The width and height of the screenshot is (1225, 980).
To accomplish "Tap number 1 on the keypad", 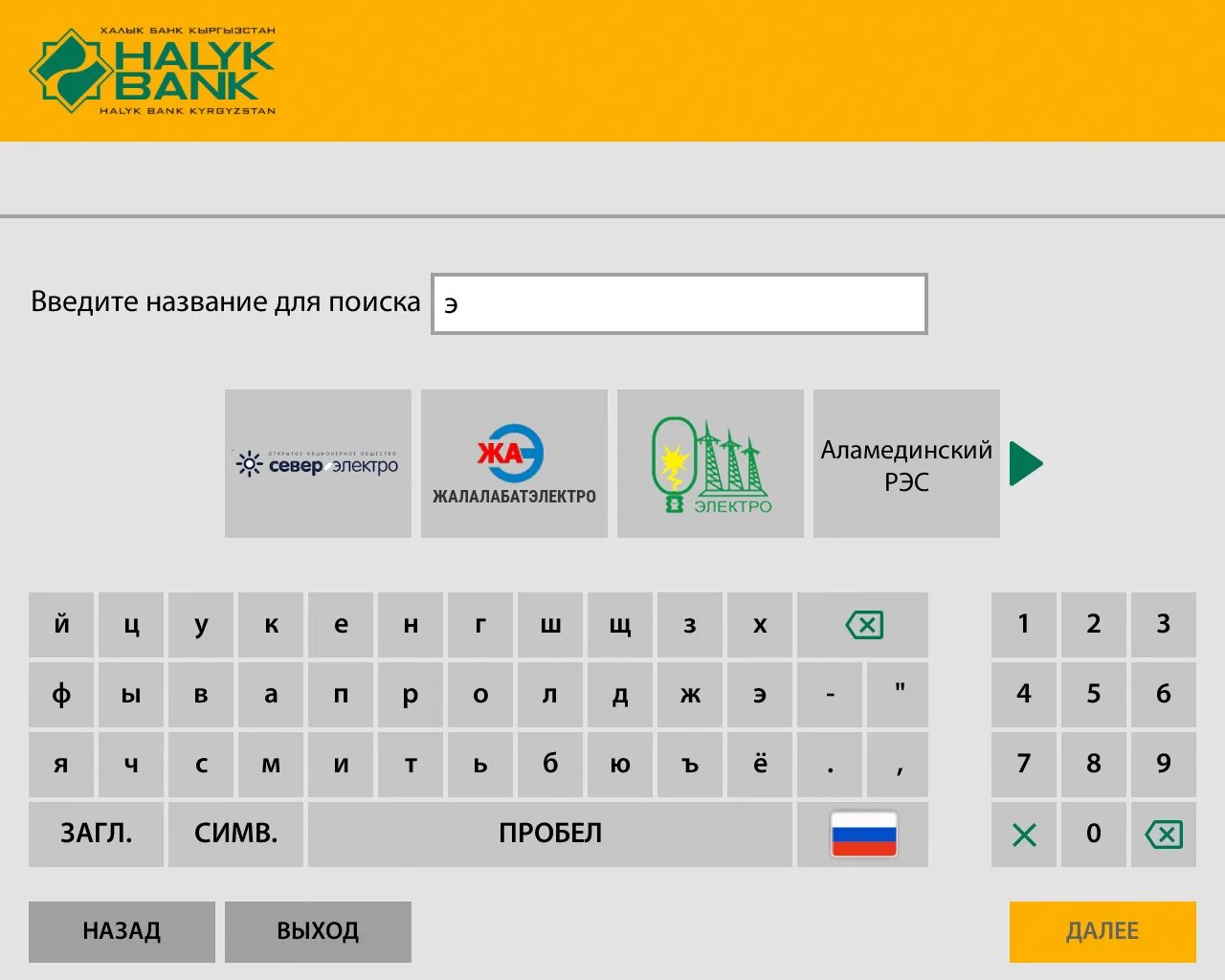I will [x=1024, y=625].
